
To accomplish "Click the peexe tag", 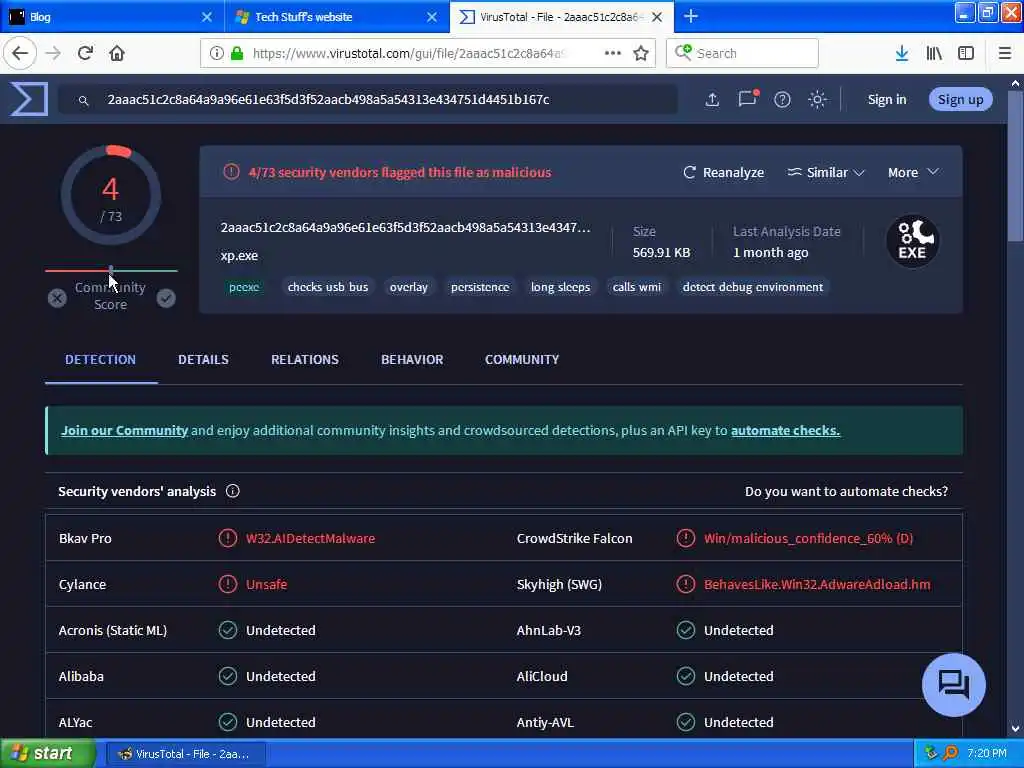I will [x=244, y=287].
